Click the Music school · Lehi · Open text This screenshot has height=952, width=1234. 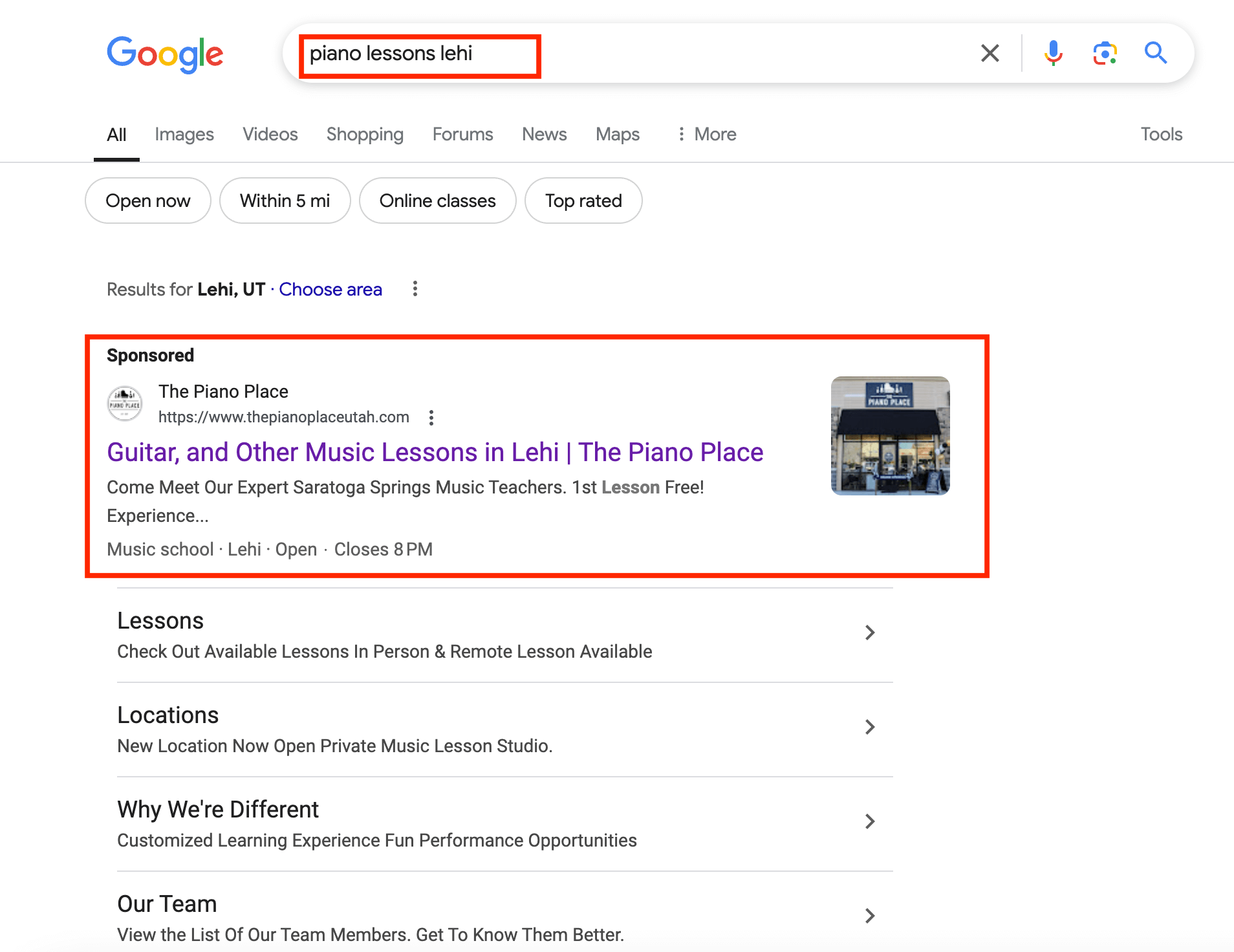pos(212,550)
